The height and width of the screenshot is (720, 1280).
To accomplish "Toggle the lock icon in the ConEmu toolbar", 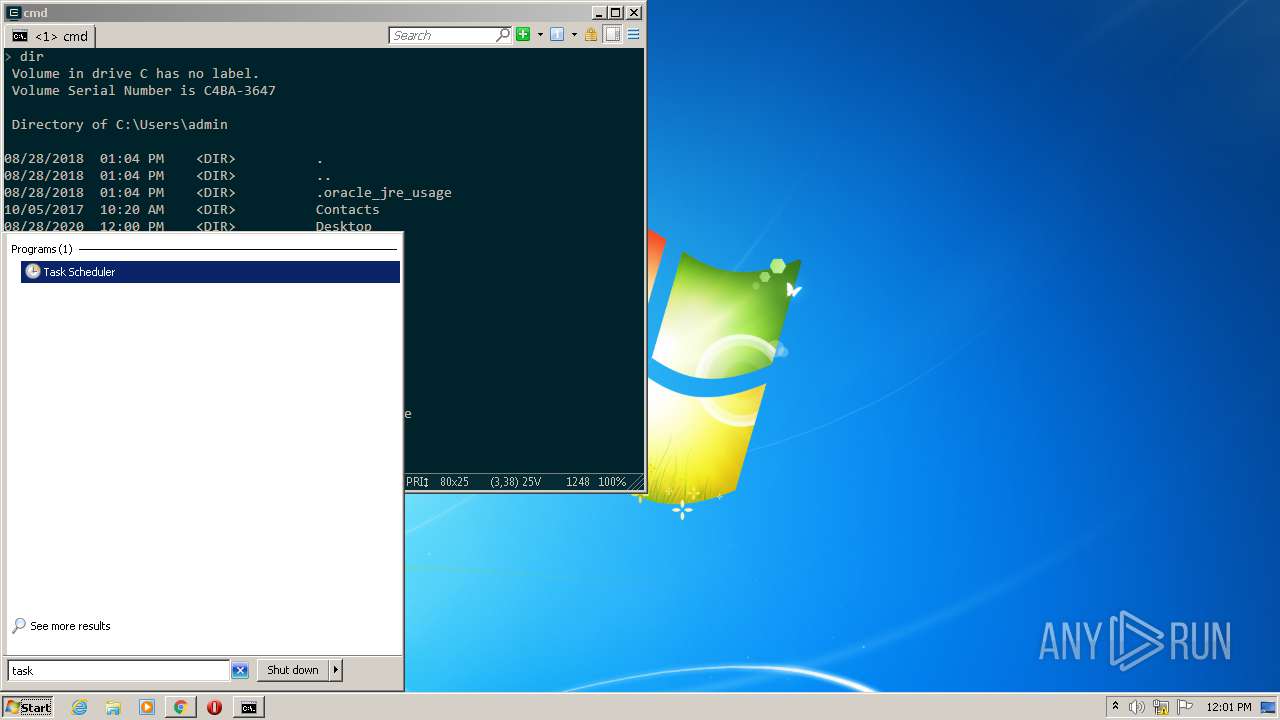I will coord(591,34).
